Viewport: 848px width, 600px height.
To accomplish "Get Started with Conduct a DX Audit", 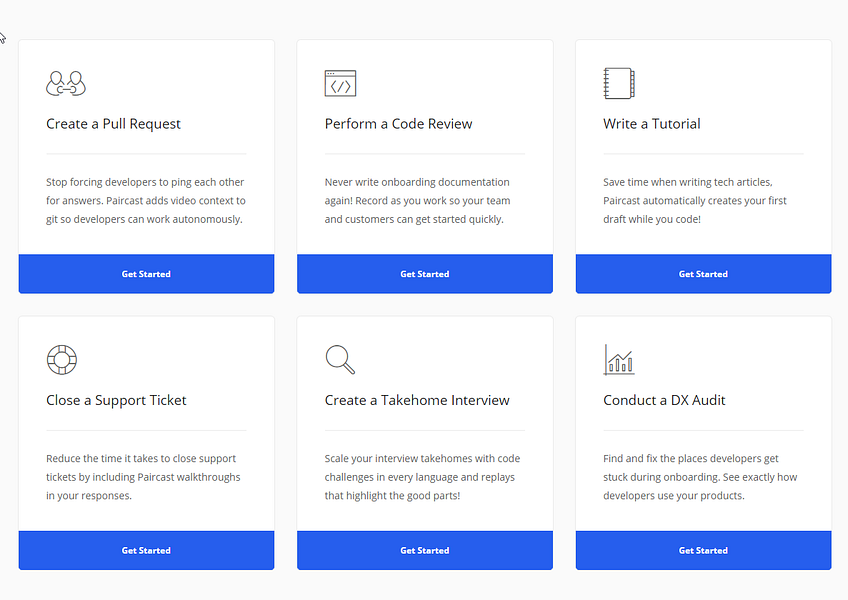I will [703, 550].
